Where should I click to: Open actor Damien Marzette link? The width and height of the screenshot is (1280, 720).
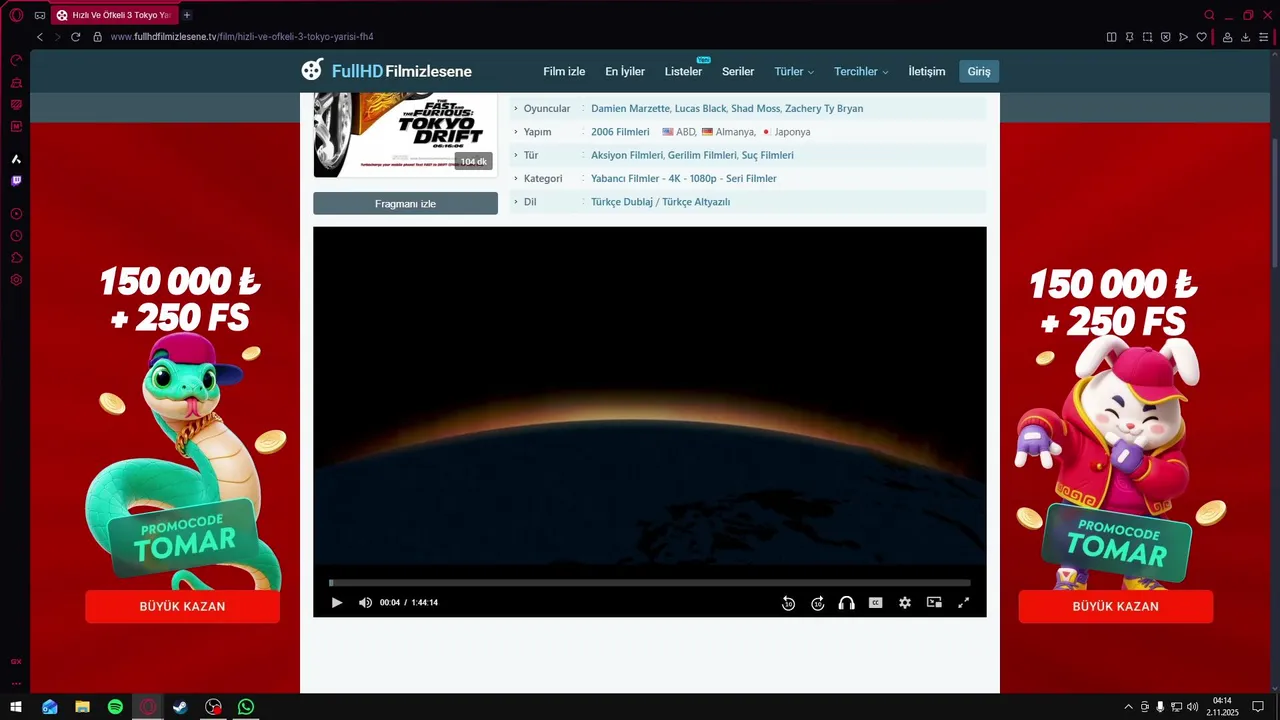pyautogui.click(x=630, y=108)
